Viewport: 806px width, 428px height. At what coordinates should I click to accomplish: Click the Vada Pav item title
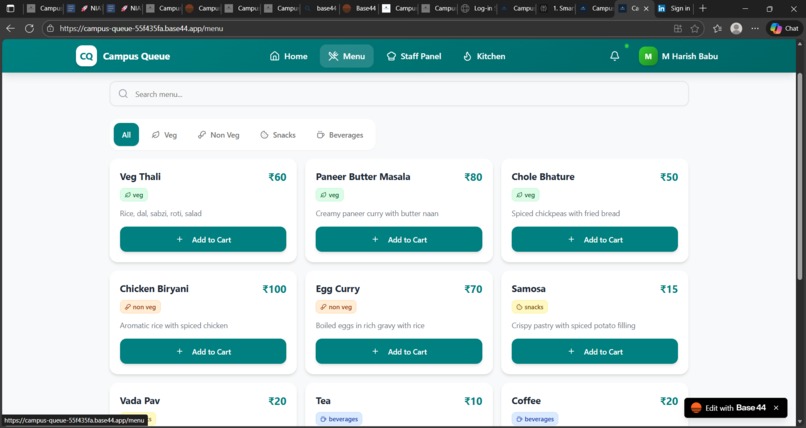pos(140,401)
